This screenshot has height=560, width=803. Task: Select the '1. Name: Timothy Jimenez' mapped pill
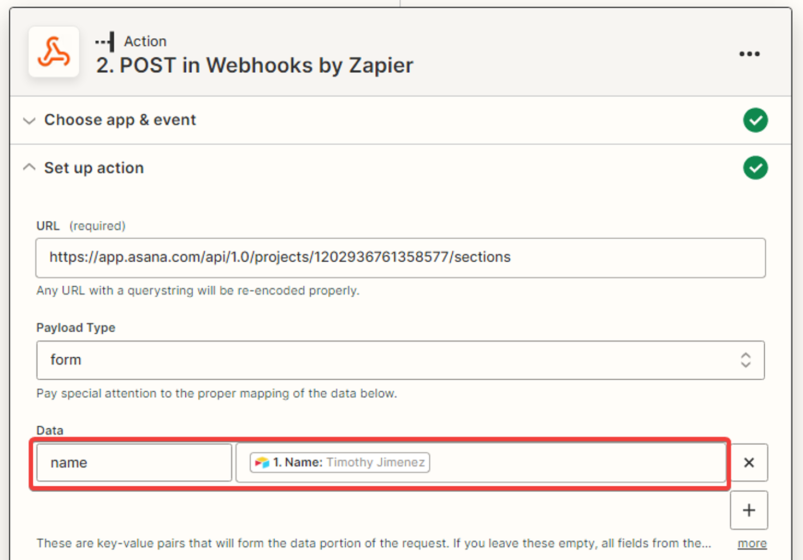pos(341,463)
